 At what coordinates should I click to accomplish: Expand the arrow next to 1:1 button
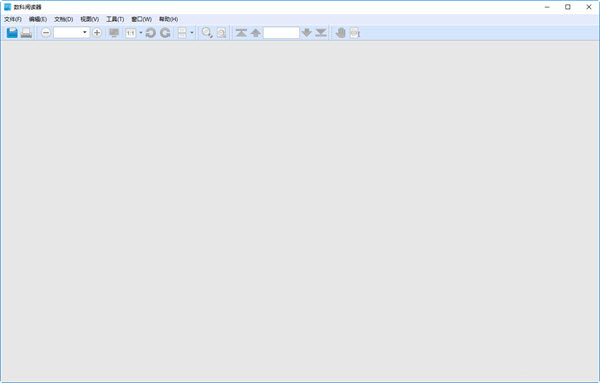click(140, 33)
